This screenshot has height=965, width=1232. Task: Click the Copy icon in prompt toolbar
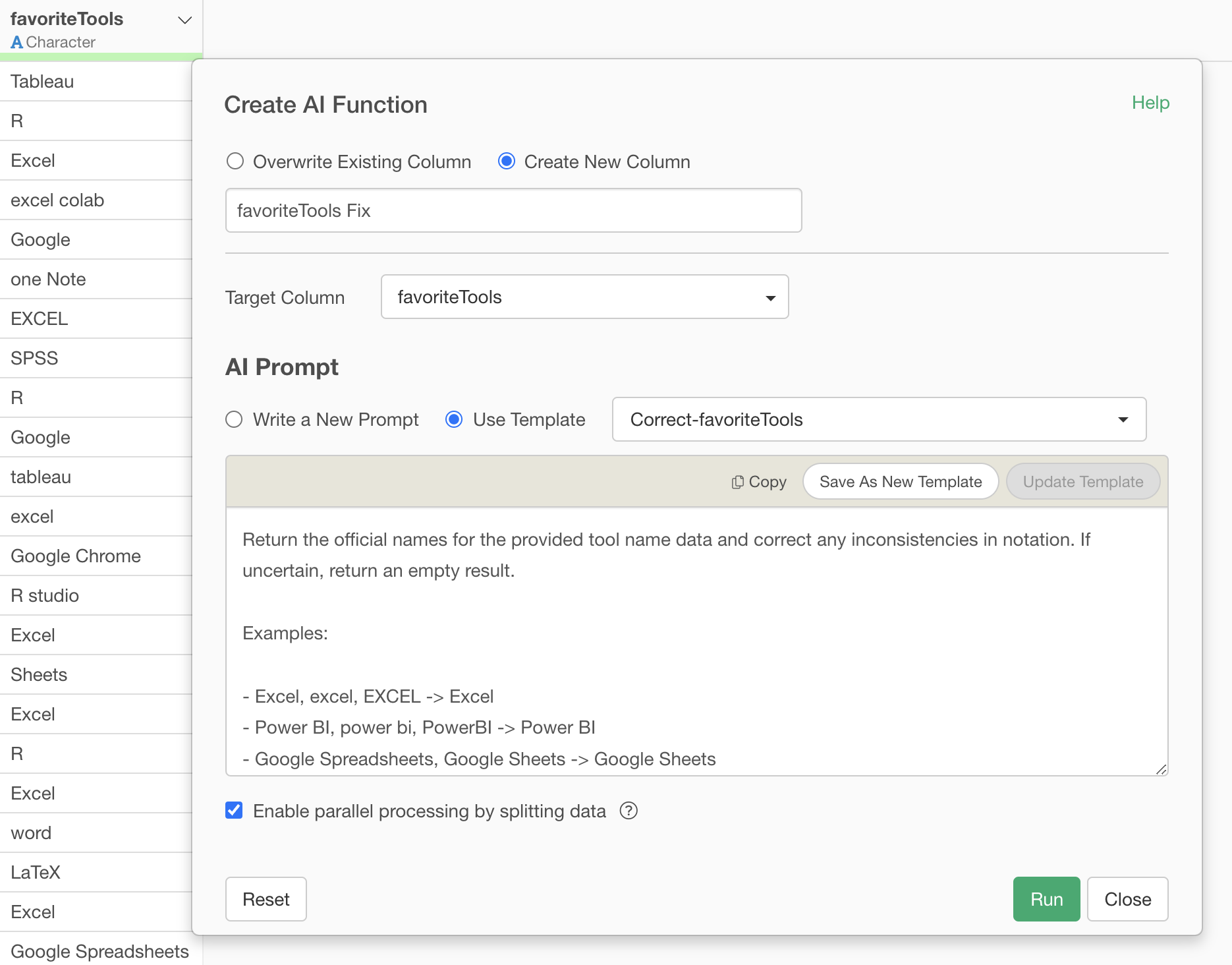click(x=737, y=482)
